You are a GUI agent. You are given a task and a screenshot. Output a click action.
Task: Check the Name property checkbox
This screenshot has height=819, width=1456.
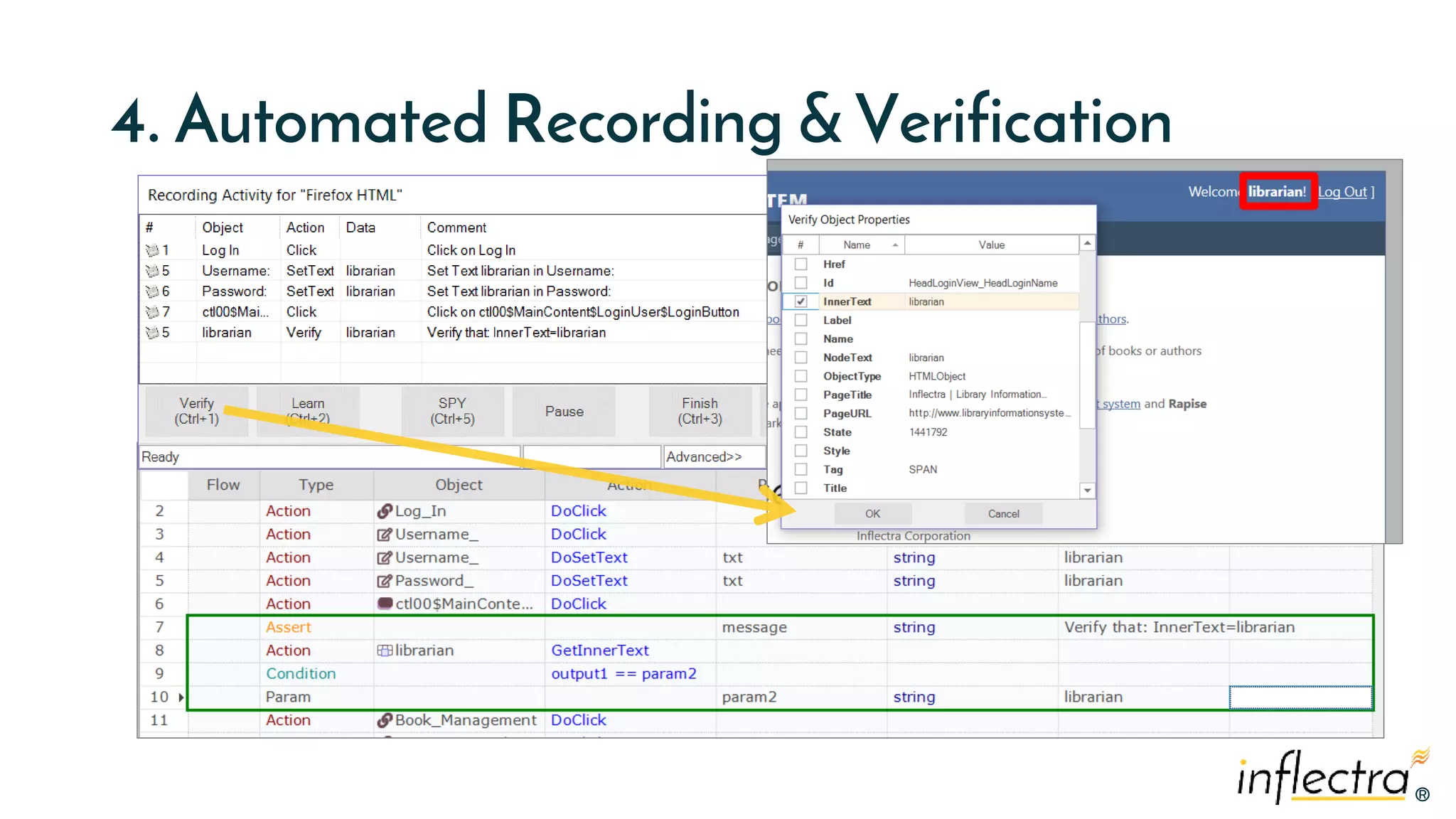point(801,339)
